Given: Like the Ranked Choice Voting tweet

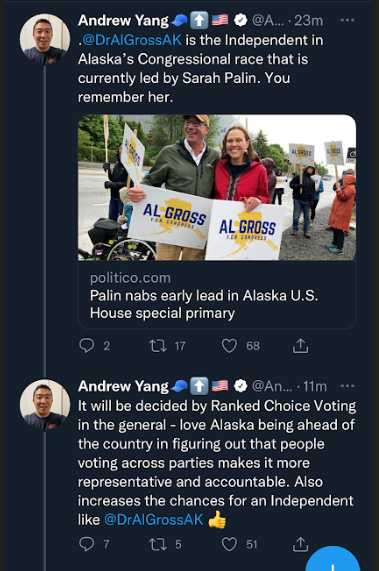Looking at the screenshot, I should 229,544.
